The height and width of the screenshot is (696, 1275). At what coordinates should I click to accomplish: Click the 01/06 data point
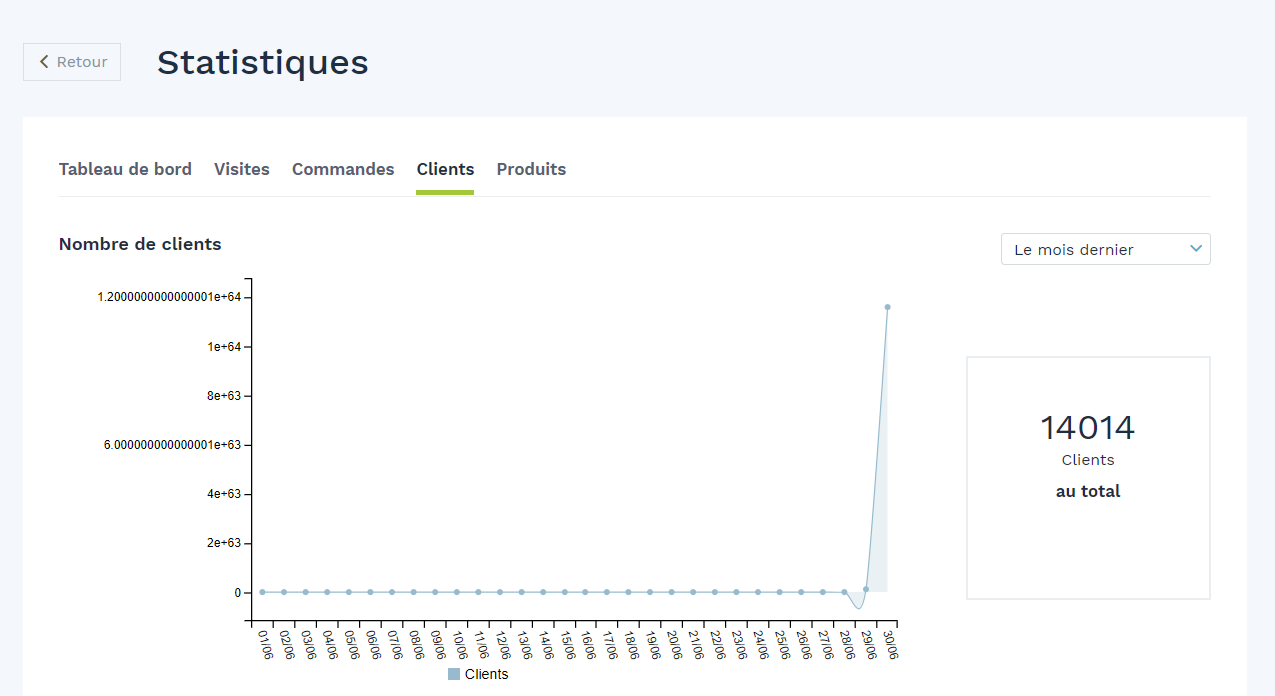tap(263, 592)
